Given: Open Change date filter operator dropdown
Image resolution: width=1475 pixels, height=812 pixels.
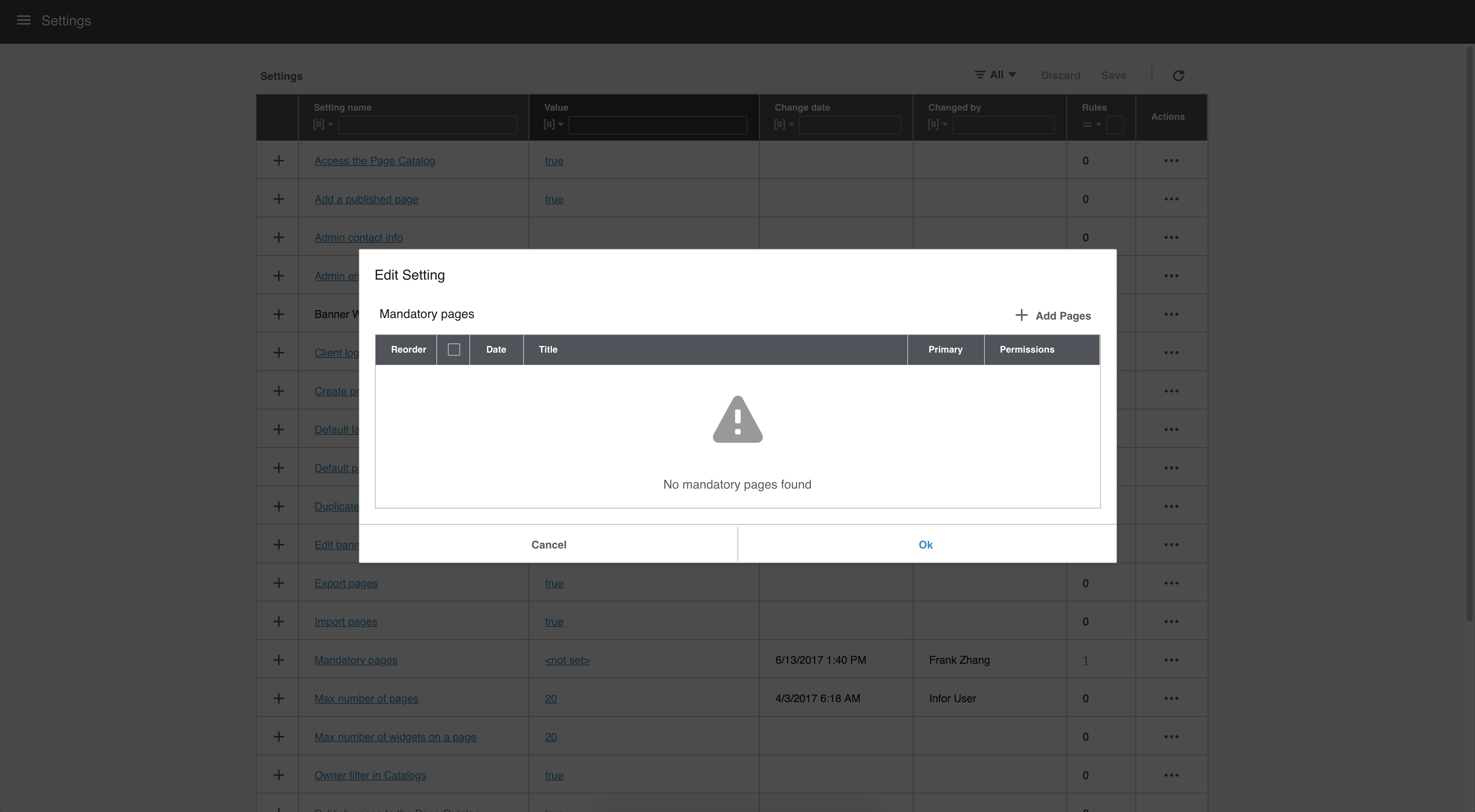Looking at the screenshot, I should coord(784,124).
